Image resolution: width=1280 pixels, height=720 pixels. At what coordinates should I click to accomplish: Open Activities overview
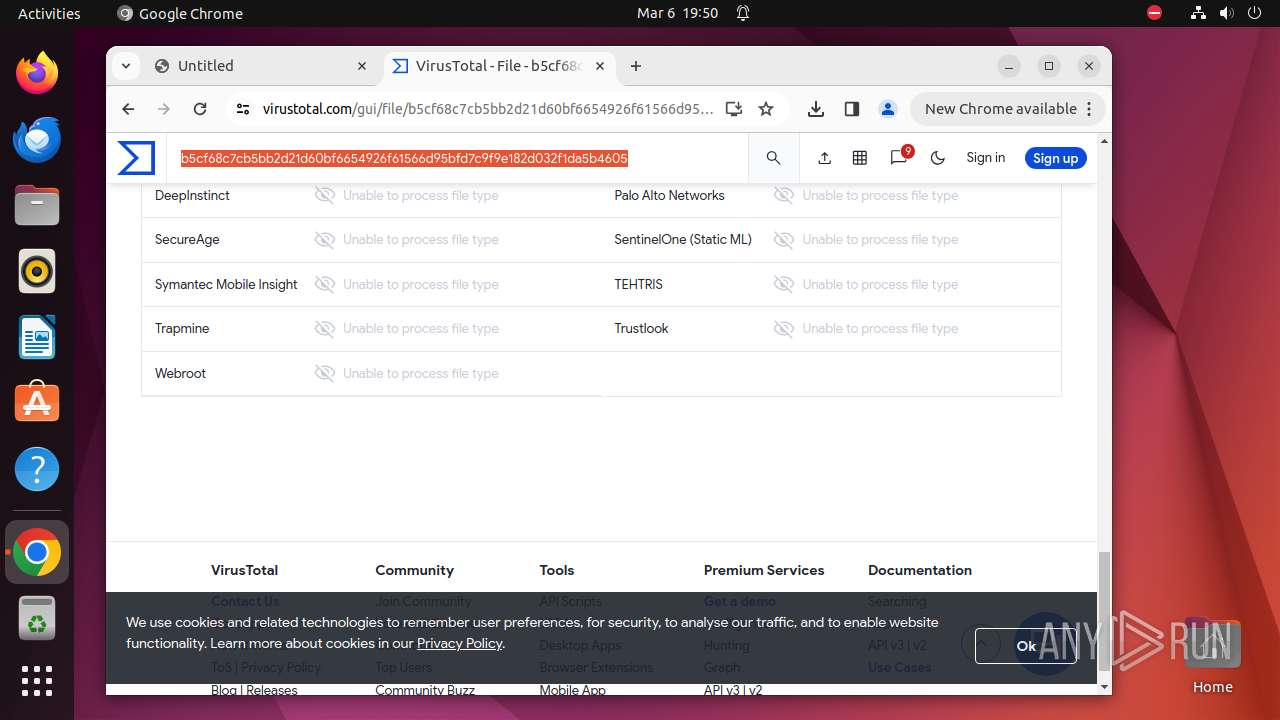[49, 13]
